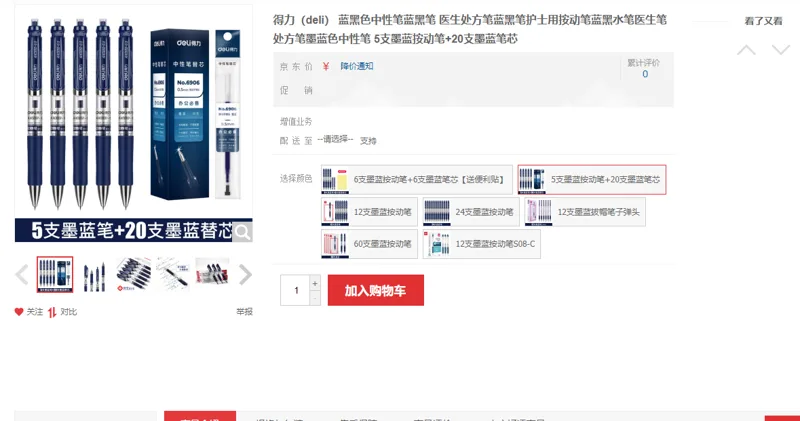The image size is (800, 421).
Task: Go up in the 看了又看 list
Action: pyautogui.click(x=746, y=50)
